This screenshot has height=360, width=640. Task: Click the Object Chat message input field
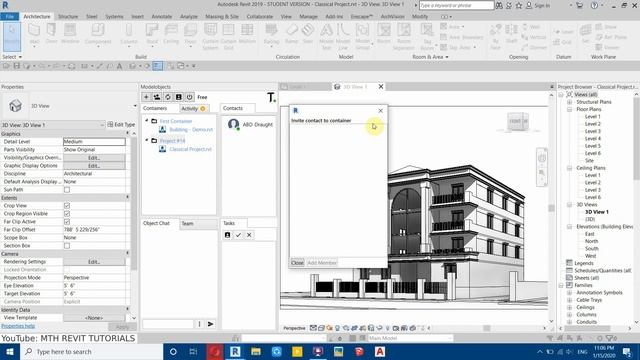(168, 324)
